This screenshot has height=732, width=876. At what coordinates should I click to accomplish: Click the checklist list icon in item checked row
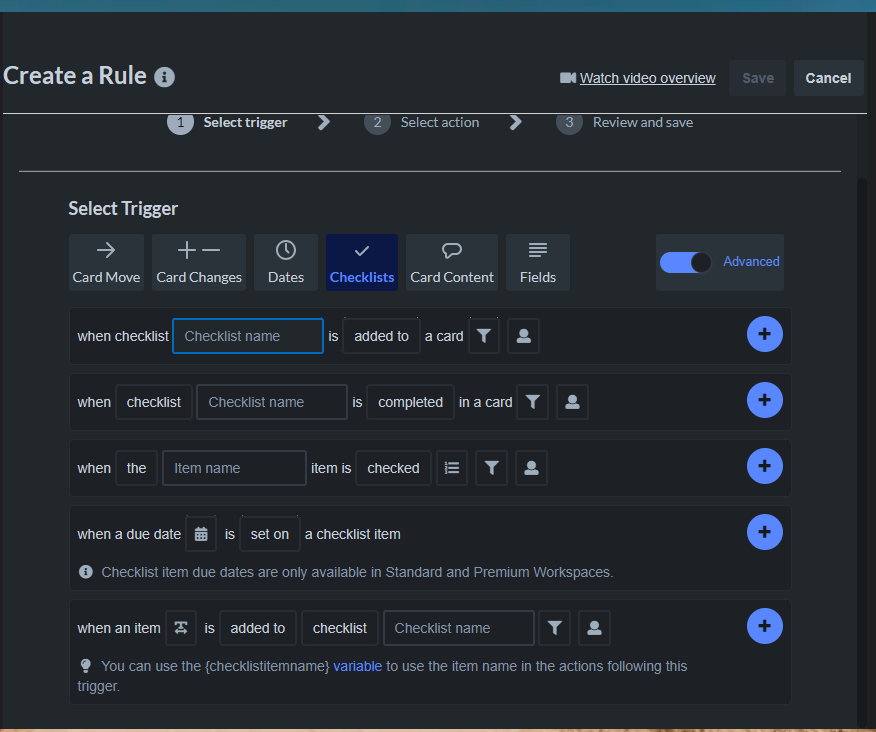[451, 468]
